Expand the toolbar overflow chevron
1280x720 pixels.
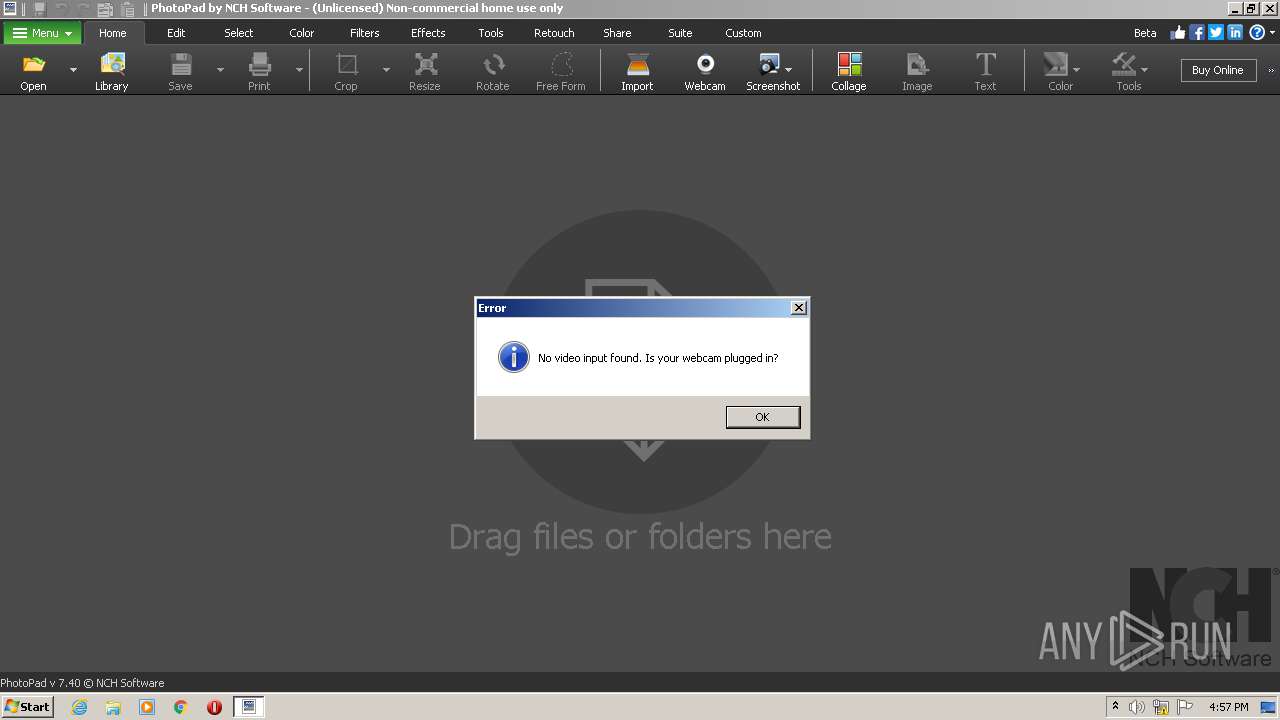click(1271, 71)
